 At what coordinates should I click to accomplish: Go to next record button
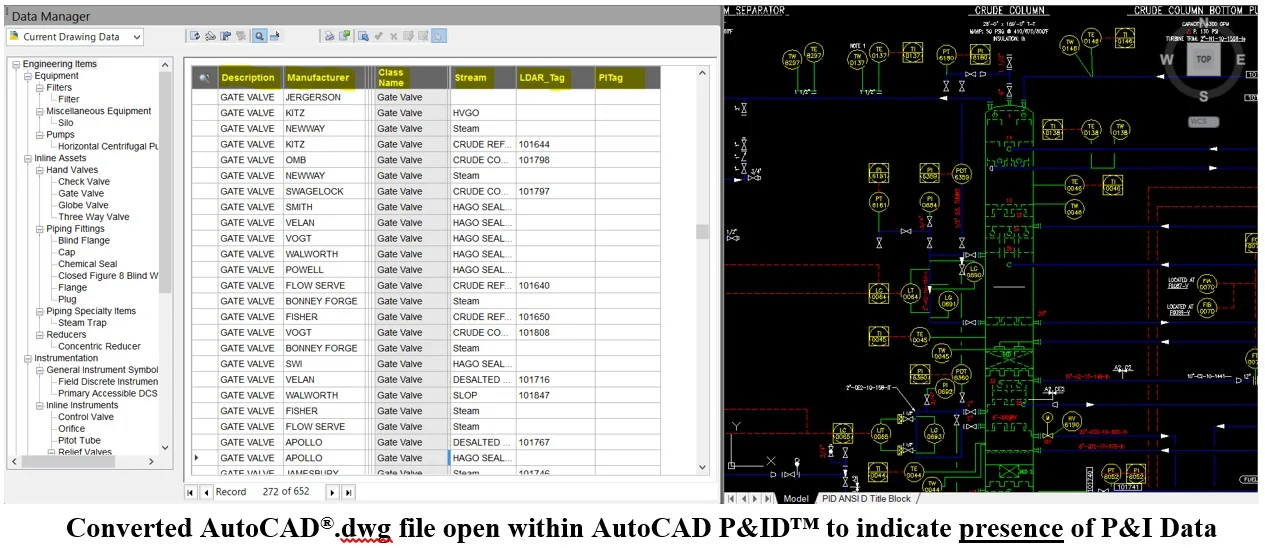(334, 492)
